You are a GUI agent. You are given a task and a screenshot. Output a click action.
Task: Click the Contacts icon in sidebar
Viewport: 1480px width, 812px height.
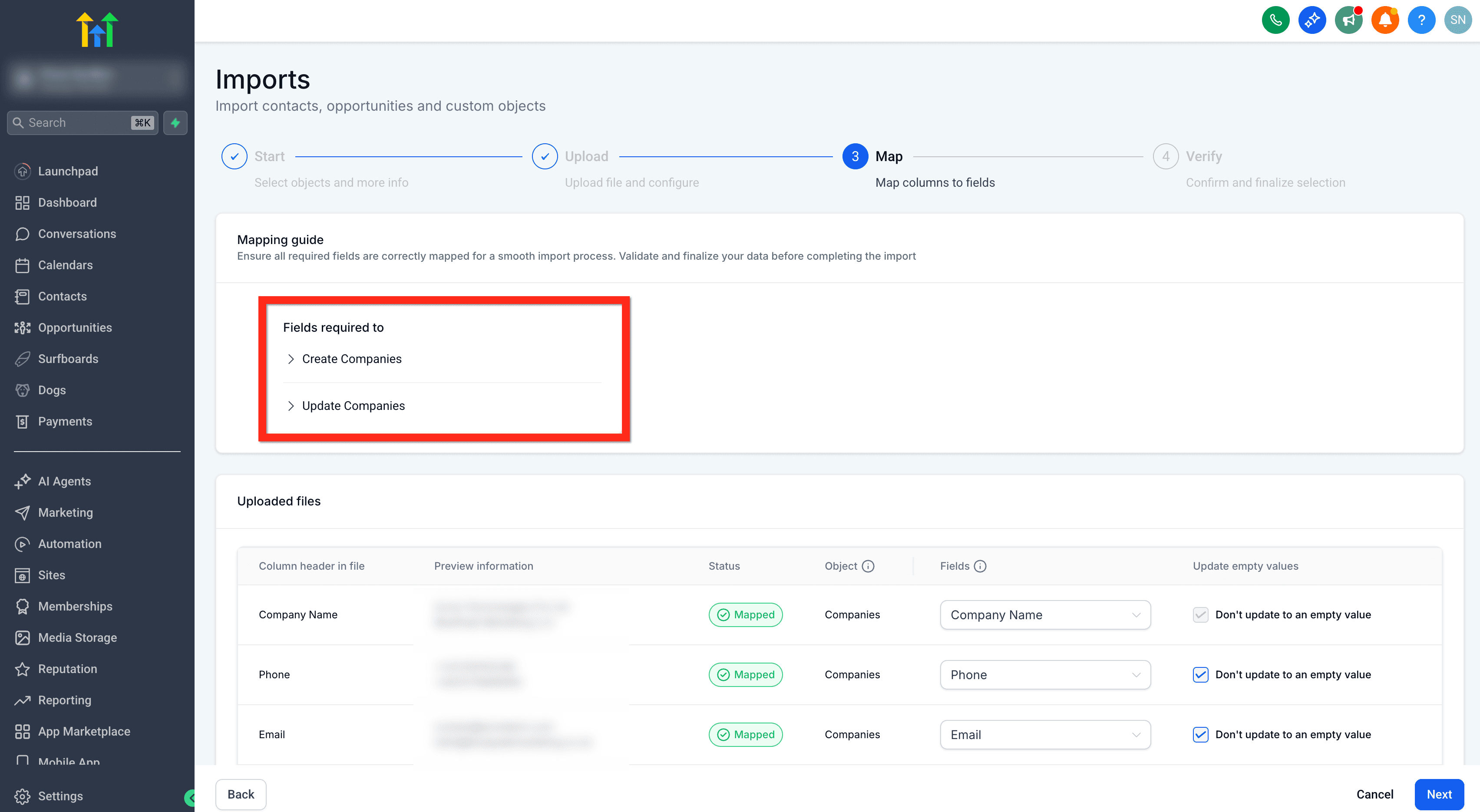click(x=23, y=297)
